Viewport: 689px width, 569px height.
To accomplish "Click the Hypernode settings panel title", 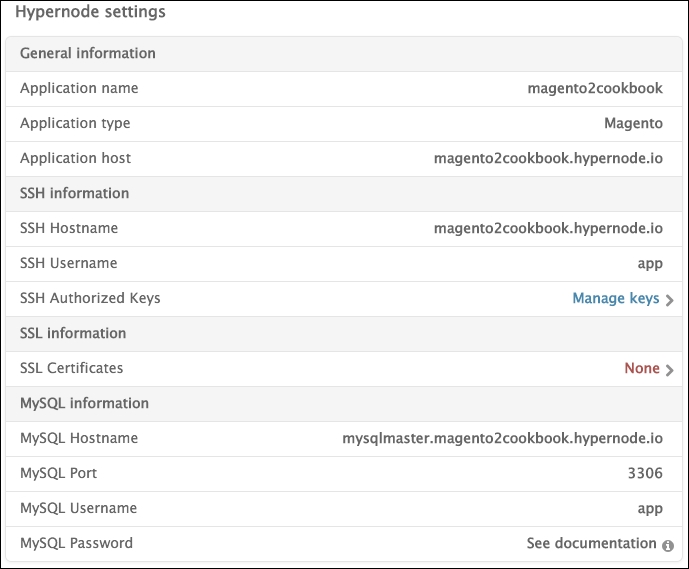I will 90,13.
